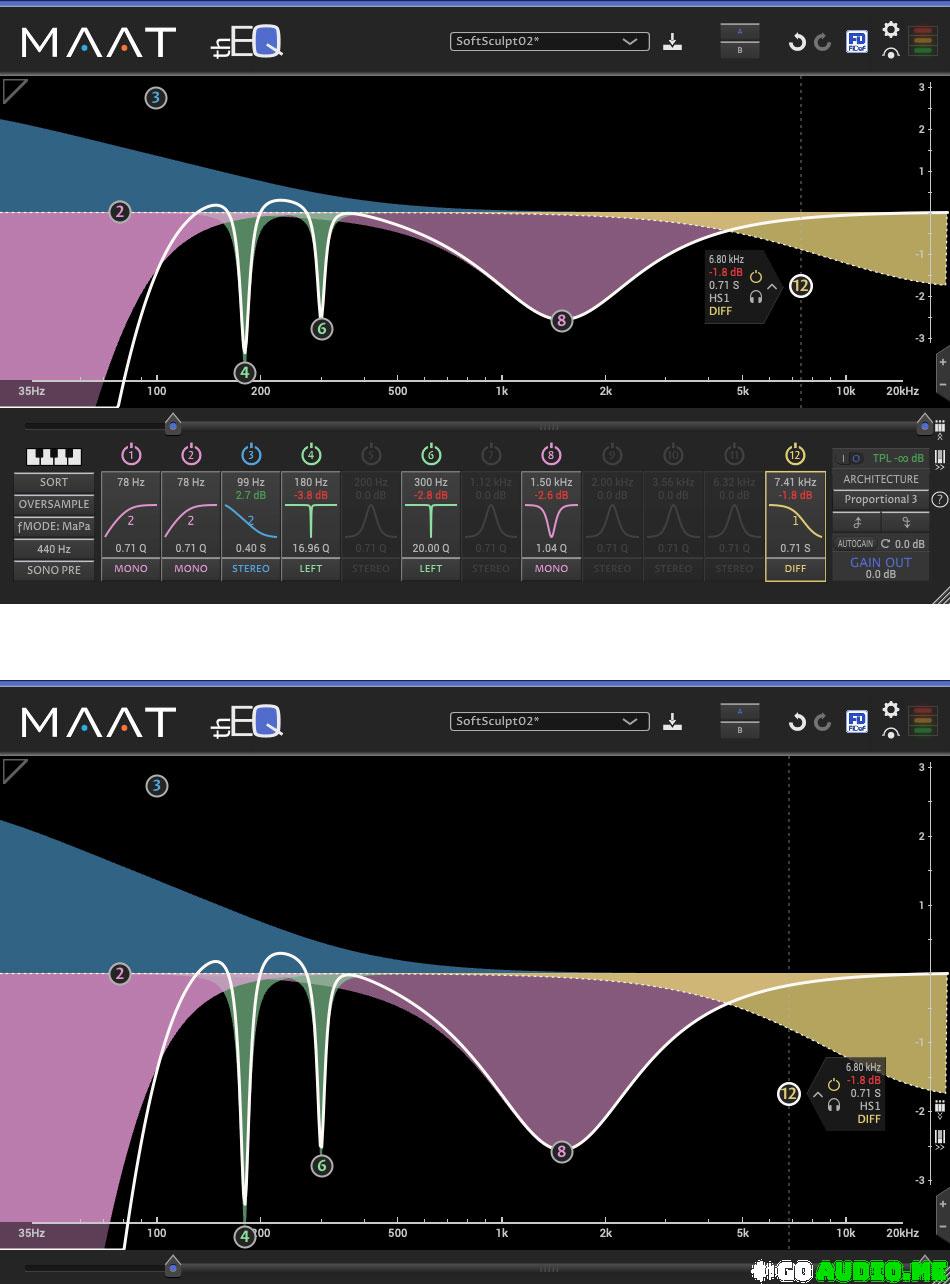Click the save preset icon in top window
Screen dimensions: 950x1284
(673, 42)
